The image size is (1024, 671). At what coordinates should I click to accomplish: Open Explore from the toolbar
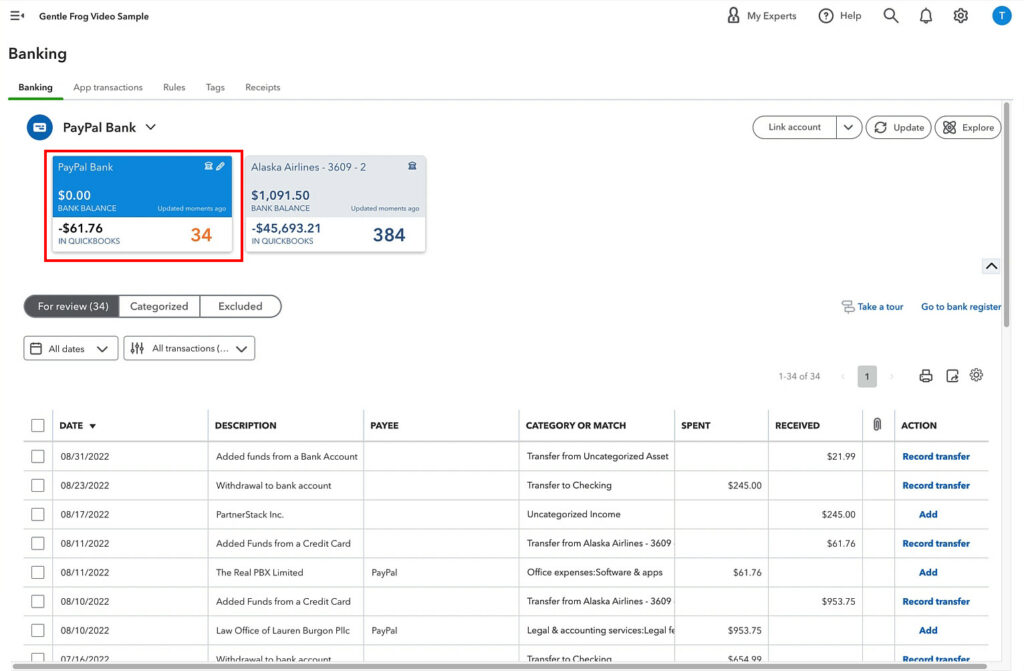point(967,127)
